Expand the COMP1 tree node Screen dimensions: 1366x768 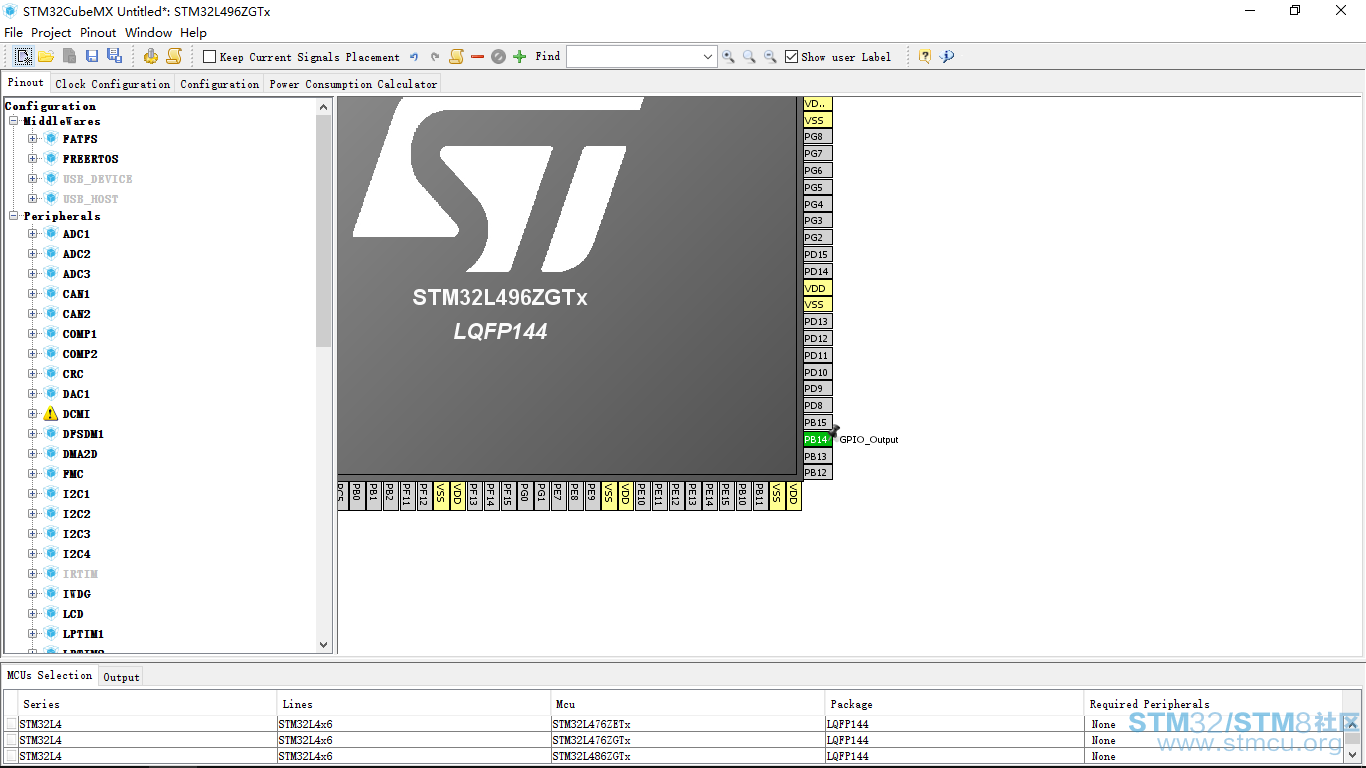pyautogui.click(x=33, y=334)
